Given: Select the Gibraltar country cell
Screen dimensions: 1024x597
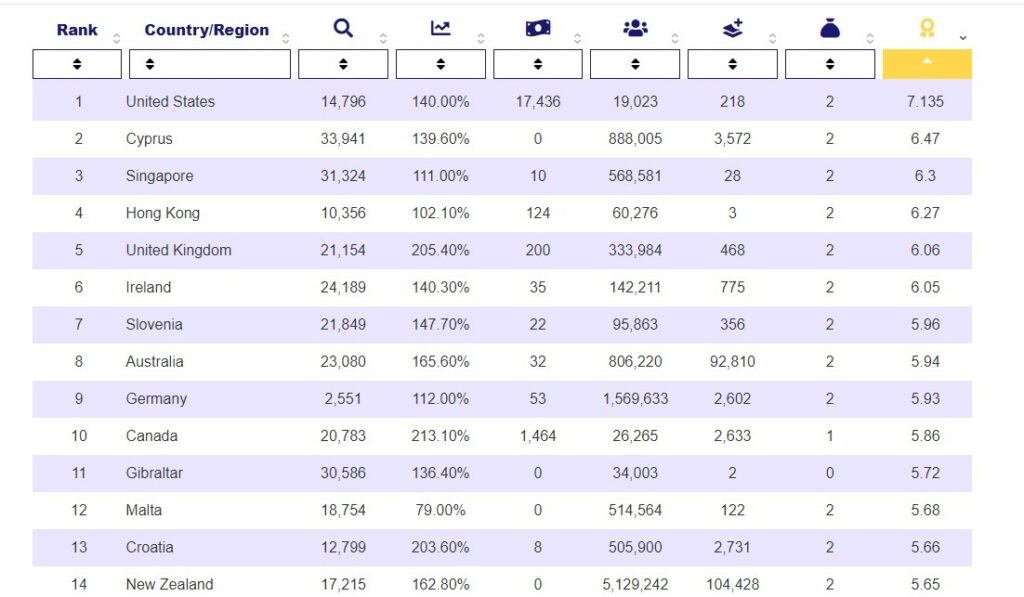Looking at the screenshot, I should pyautogui.click(x=154, y=473).
